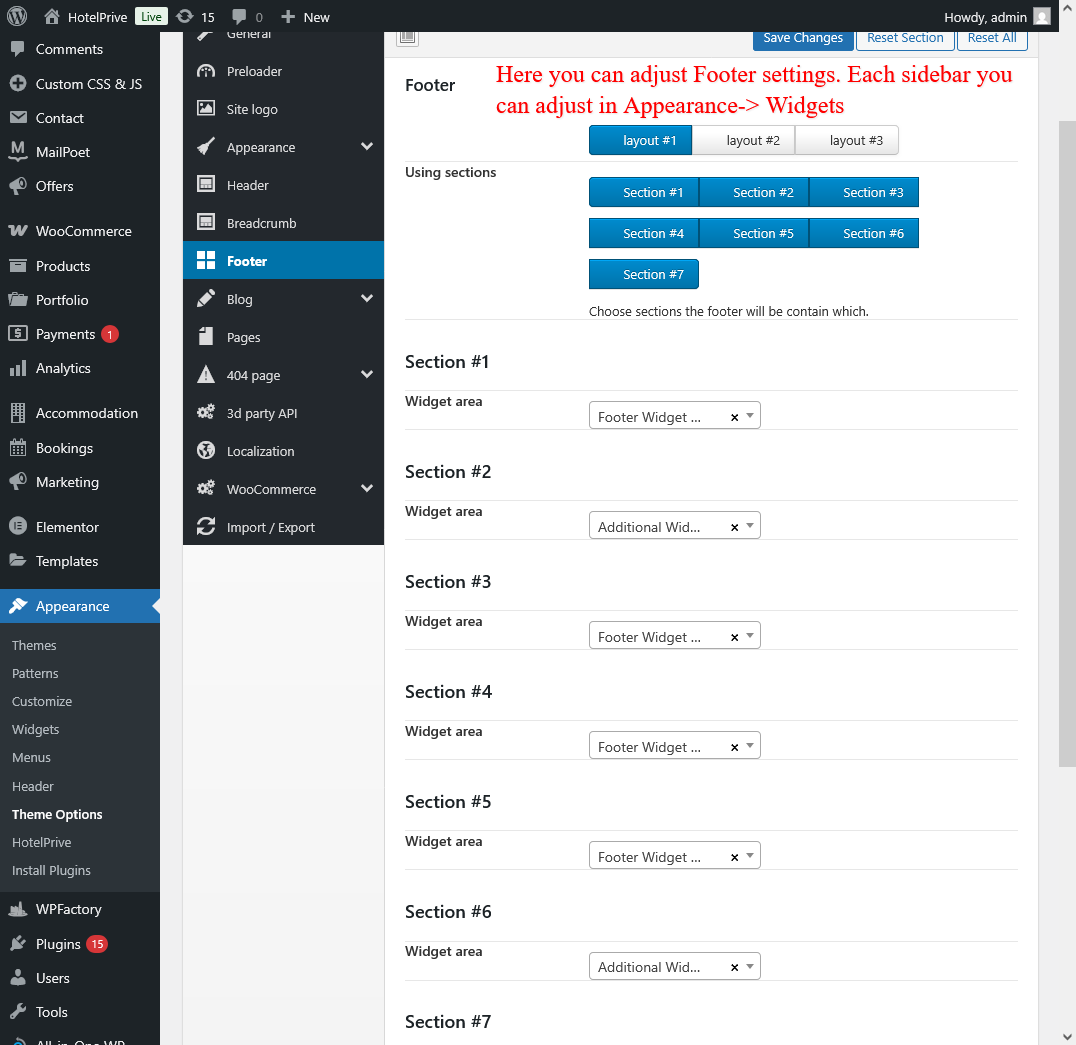Go to Widgets under Appearance
The width and height of the screenshot is (1076, 1045).
pyautogui.click(x=35, y=729)
